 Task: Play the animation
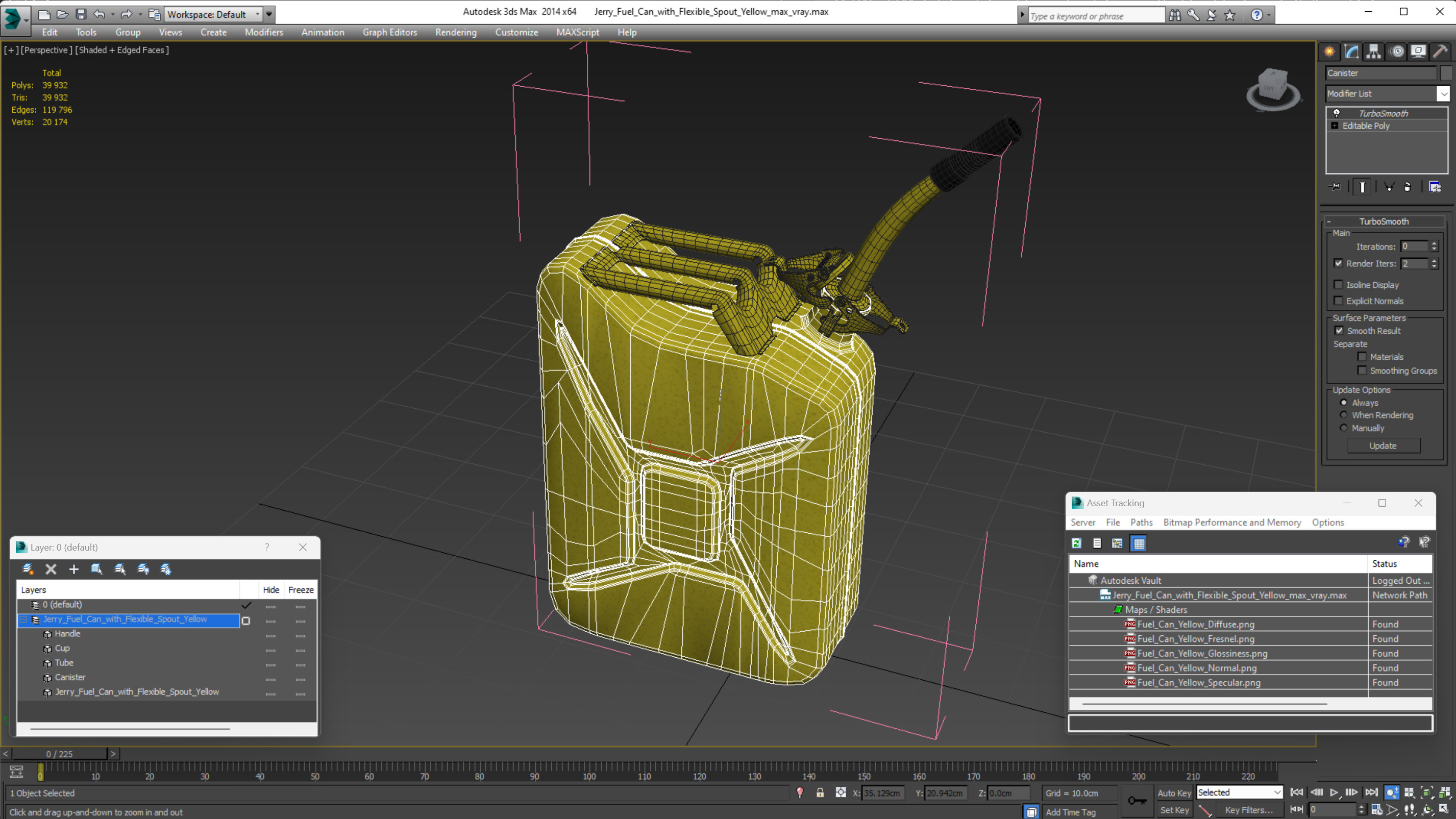click(x=1334, y=792)
